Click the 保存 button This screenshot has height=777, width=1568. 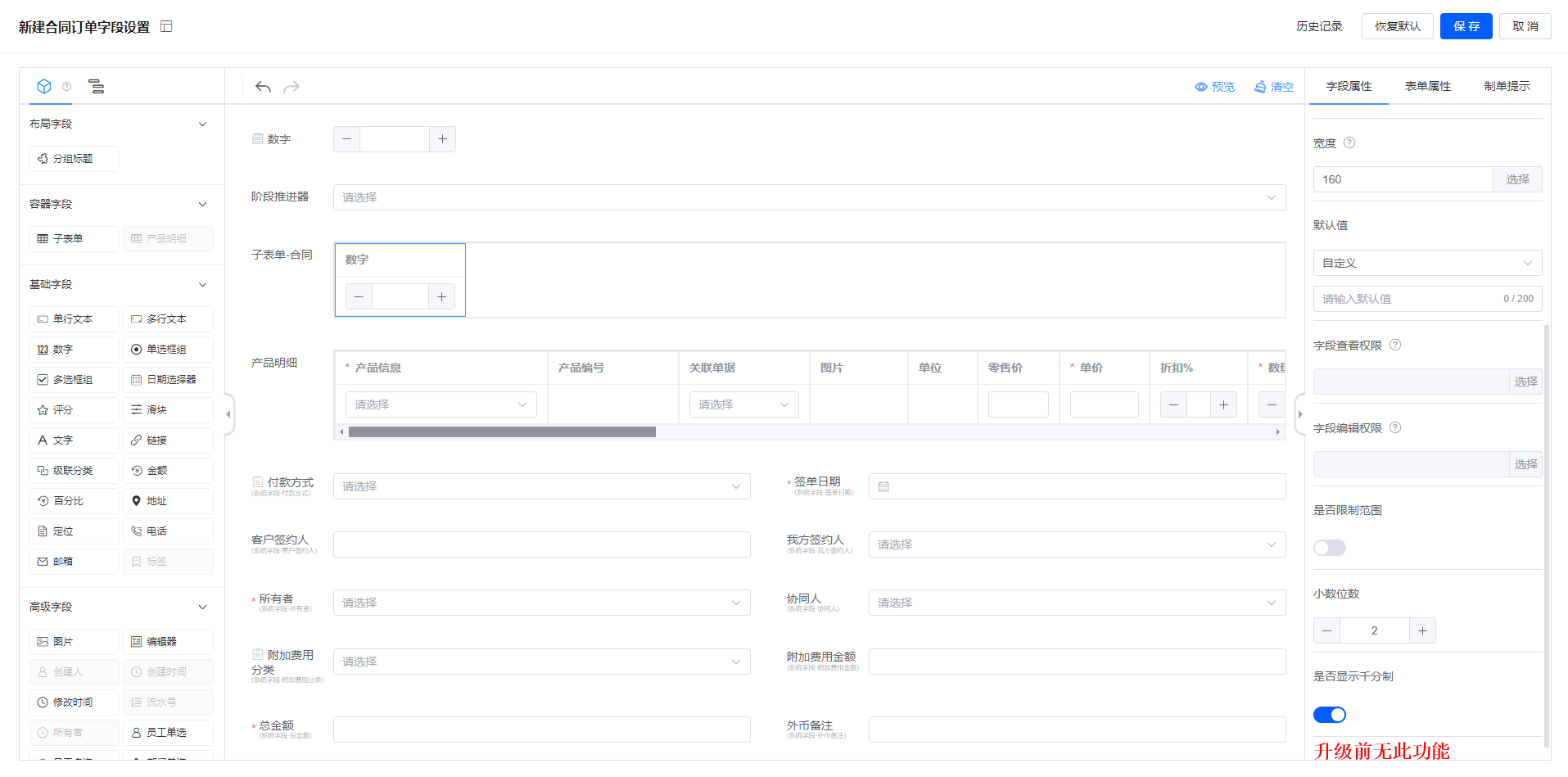1466,26
